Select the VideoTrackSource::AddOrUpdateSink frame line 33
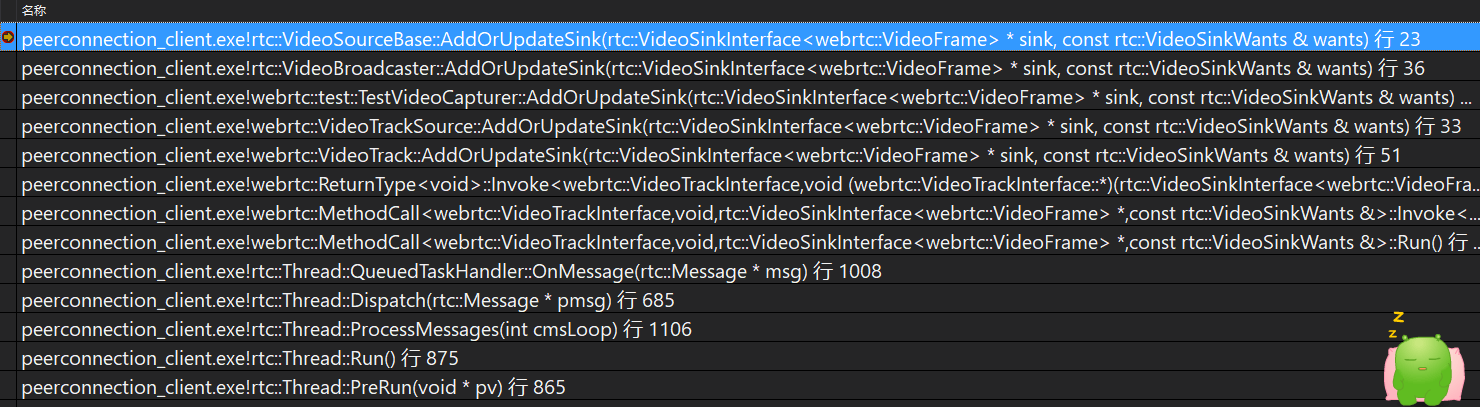This screenshot has width=1480, height=407. [750, 126]
